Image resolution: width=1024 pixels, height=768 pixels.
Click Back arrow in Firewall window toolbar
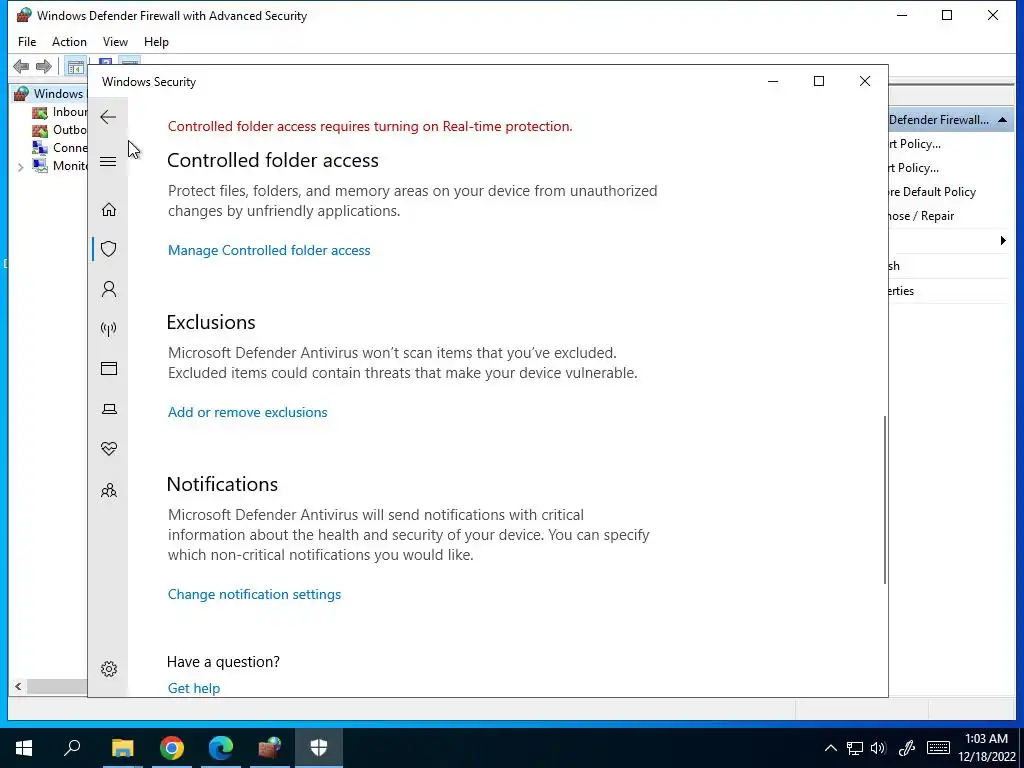21,66
